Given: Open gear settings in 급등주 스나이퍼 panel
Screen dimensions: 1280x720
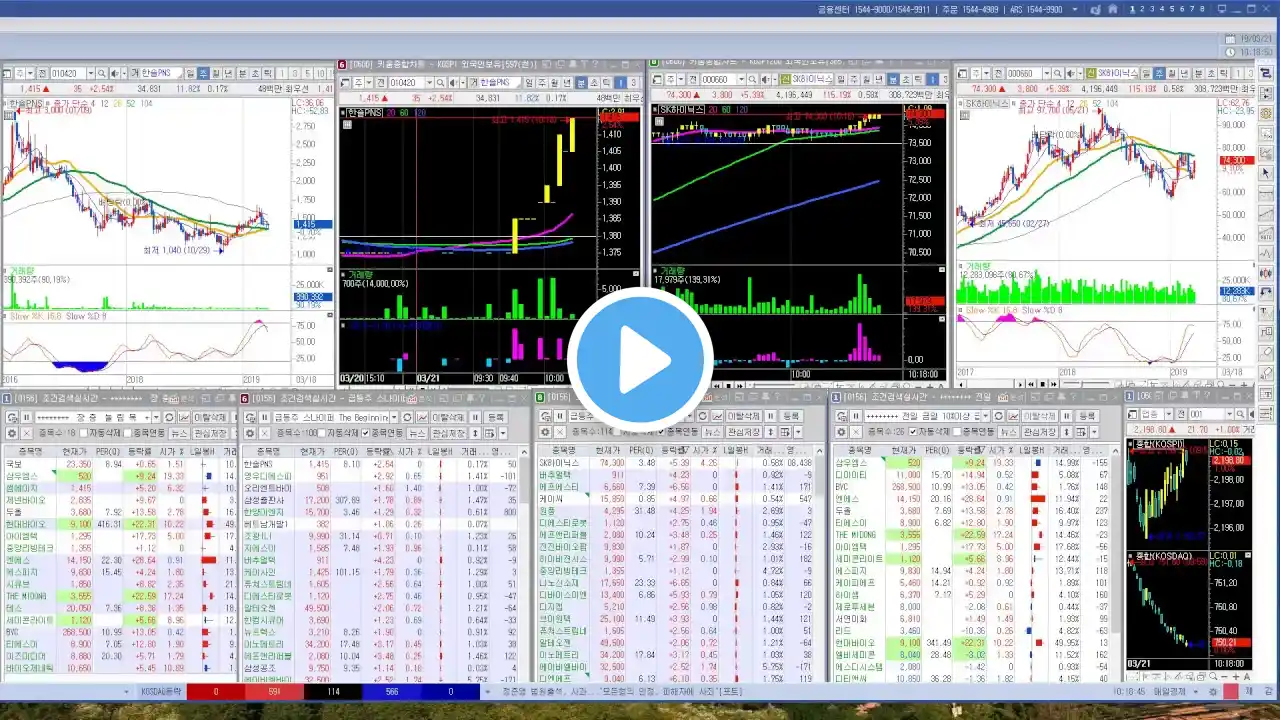Looking at the screenshot, I should (x=250, y=432).
